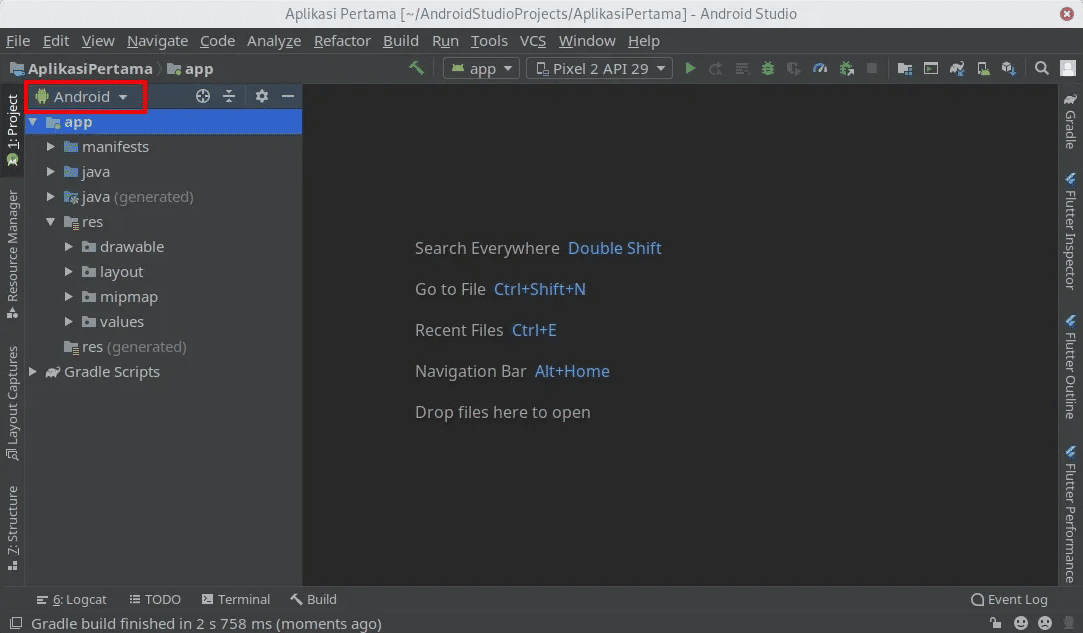This screenshot has width=1083, height=633.
Task: Expand the Gradle Scripts arrow
Action: point(32,372)
